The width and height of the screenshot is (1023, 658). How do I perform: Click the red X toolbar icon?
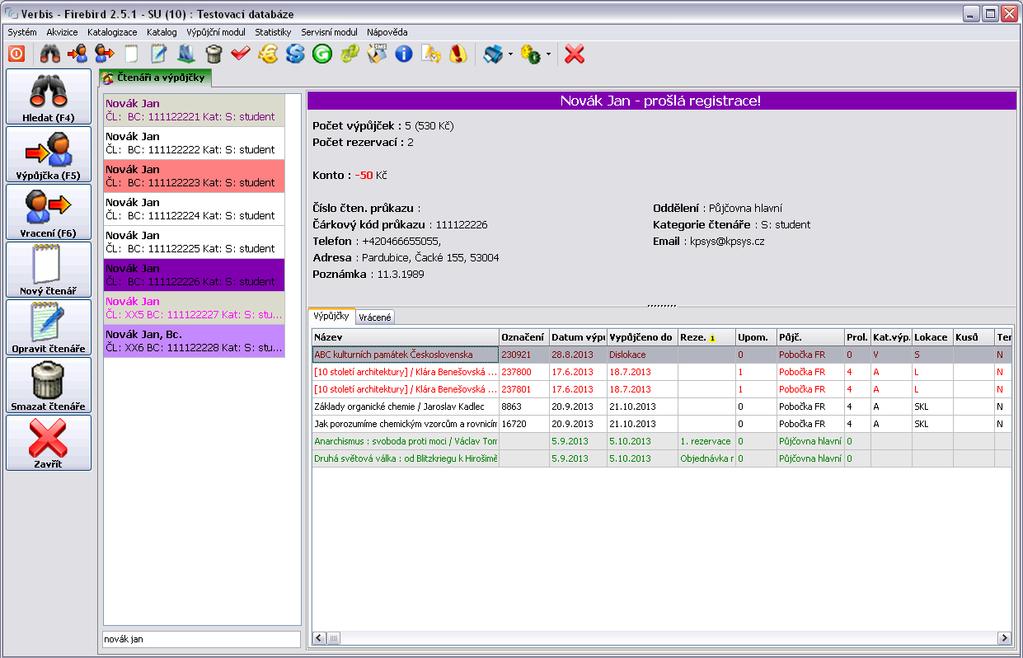pyautogui.click(x=574, y=54)
